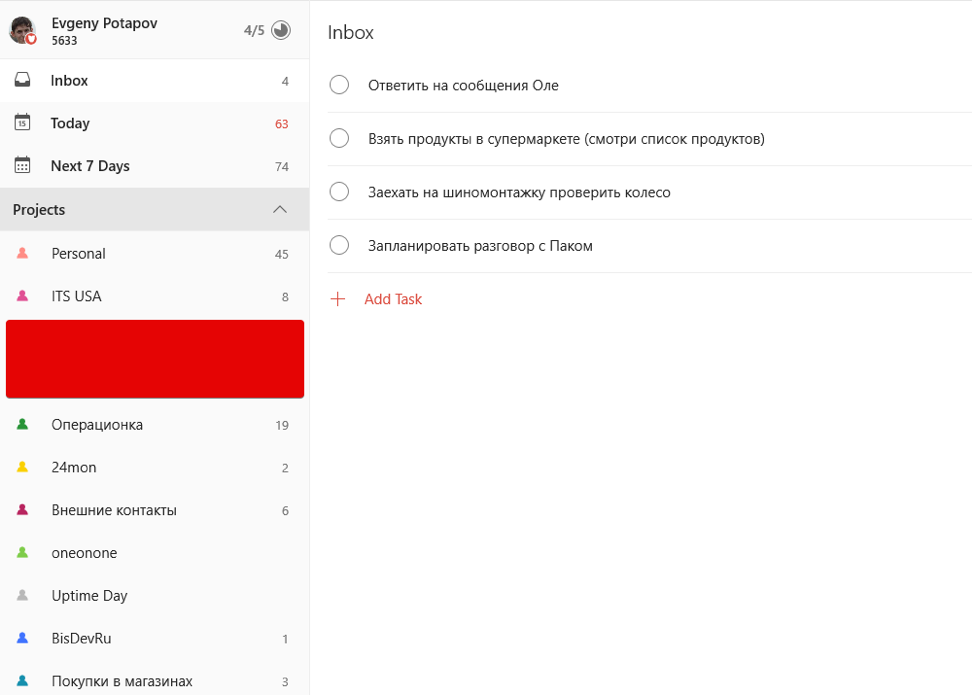This screenshot has width=972, height=695.
Task: Click the Покупки в магазинах teal icon
Action: click(x=22, y=681)
